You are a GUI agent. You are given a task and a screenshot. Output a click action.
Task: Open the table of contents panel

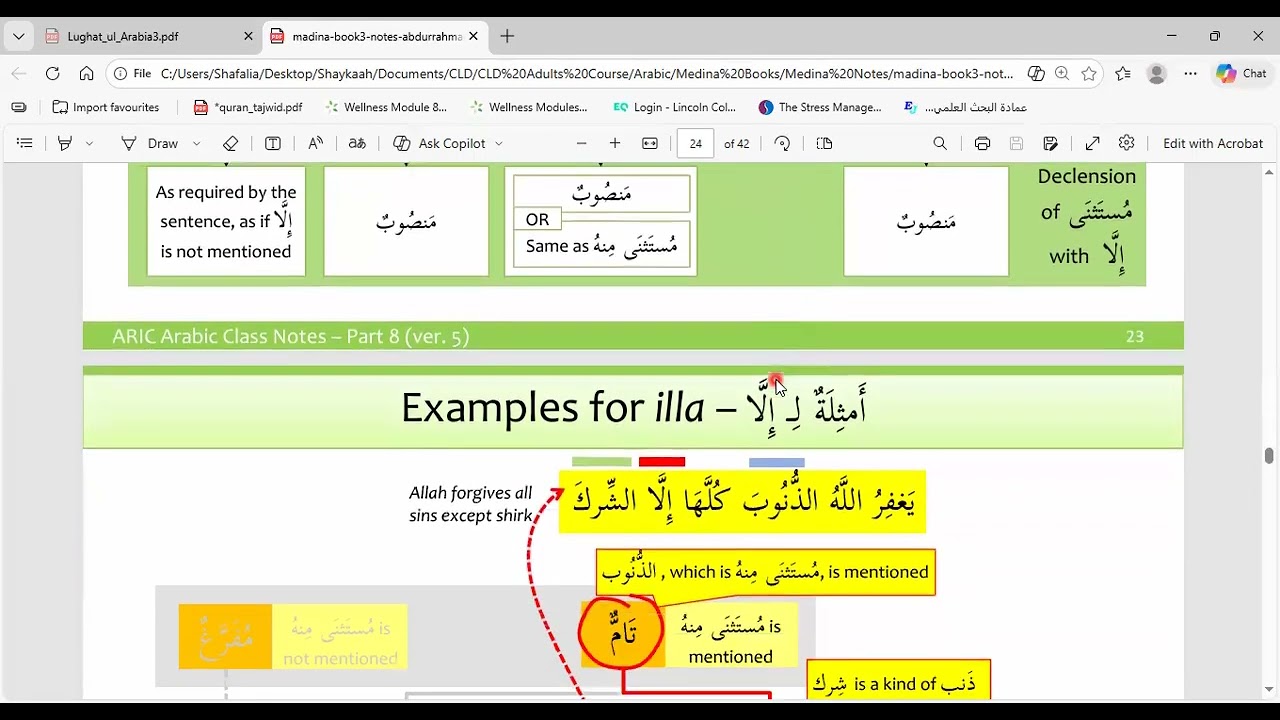coord(25,143)
